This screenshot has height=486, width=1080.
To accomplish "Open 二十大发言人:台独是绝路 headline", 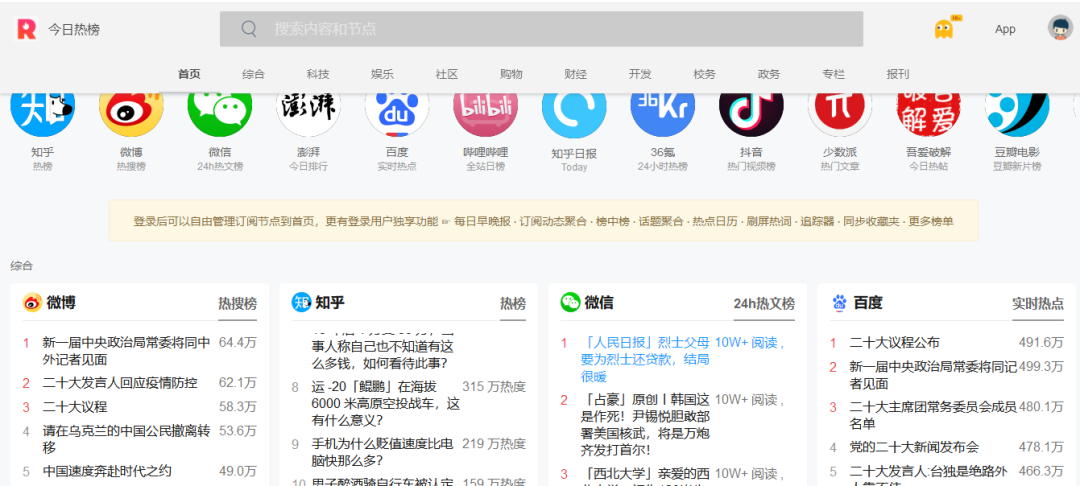I will (x=928, y=475).
